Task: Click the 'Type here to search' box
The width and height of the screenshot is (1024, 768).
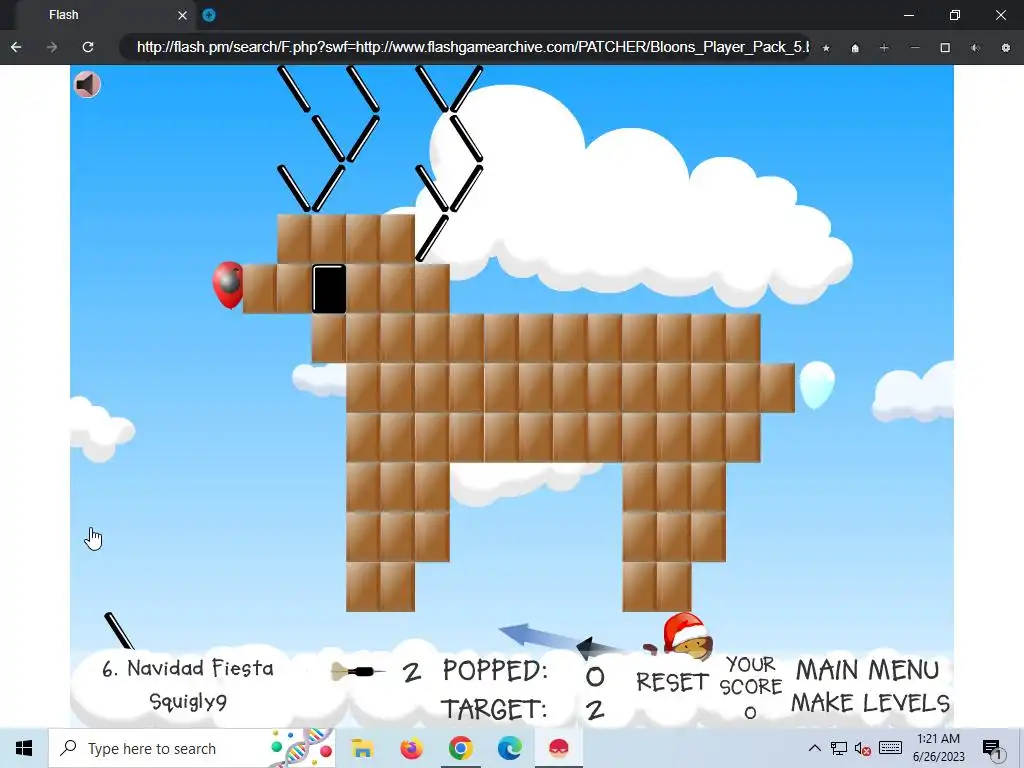Action: point(191,748)
